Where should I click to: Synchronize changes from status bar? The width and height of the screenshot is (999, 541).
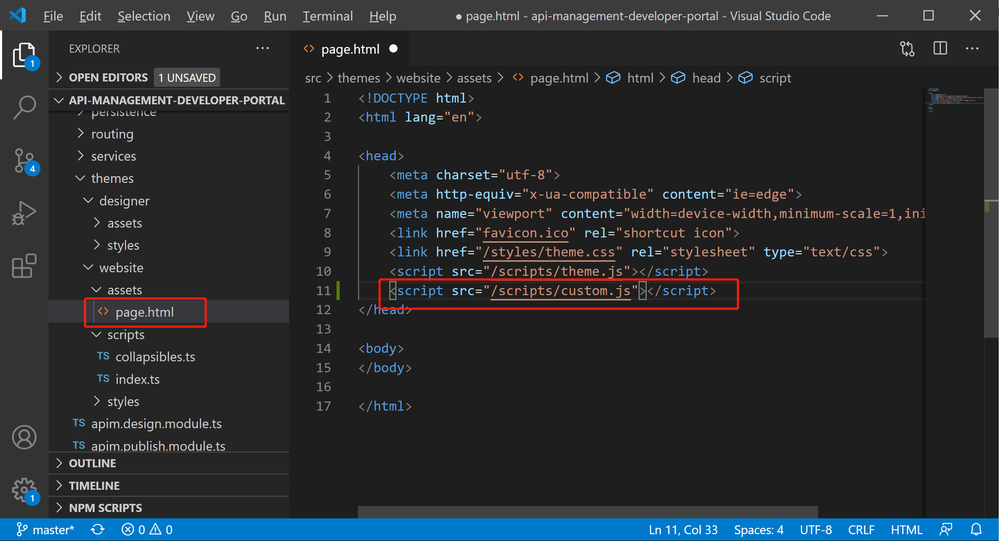[x=97, y=530]
